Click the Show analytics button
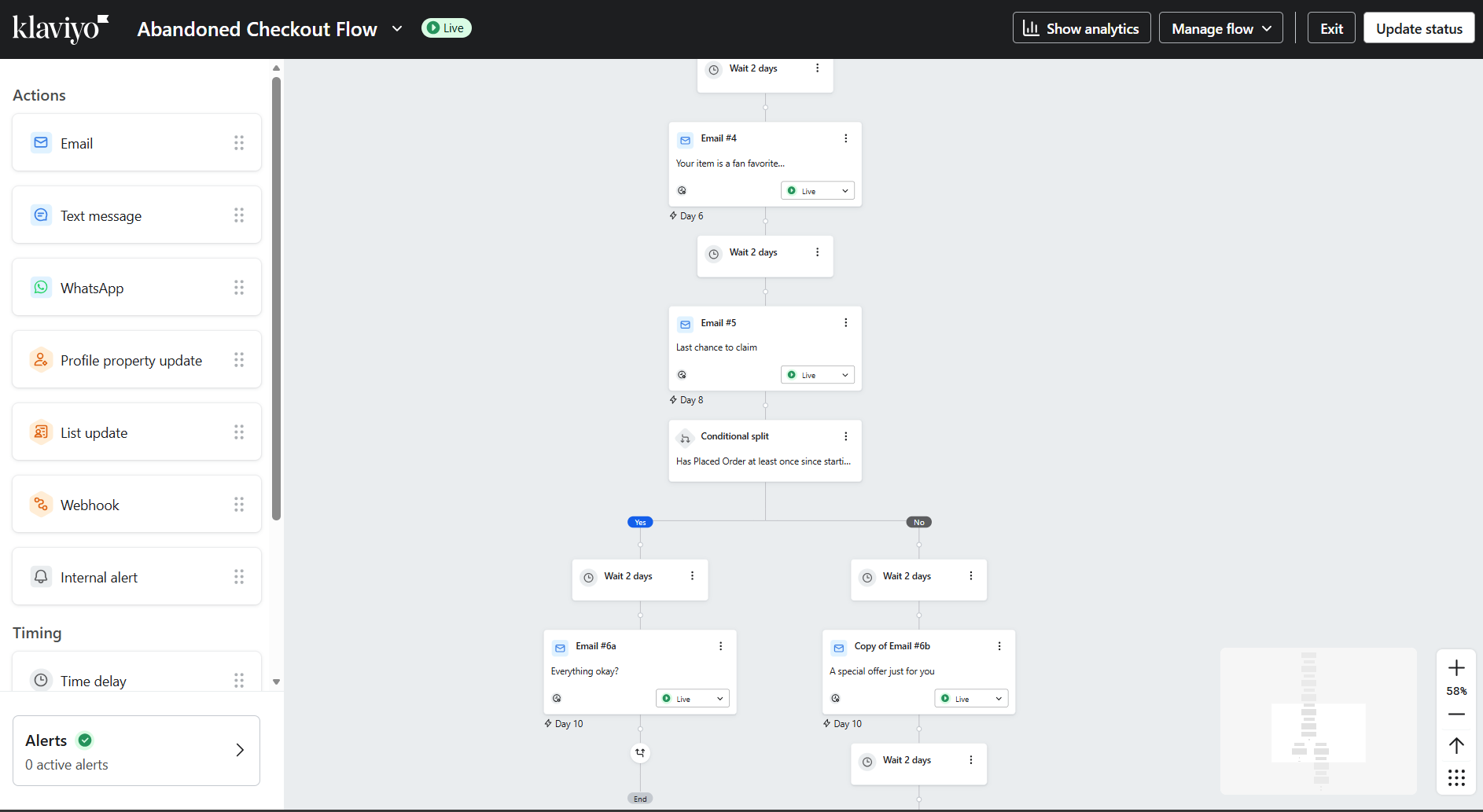This screenshot has width=1483, height=812. [1081, 28]
